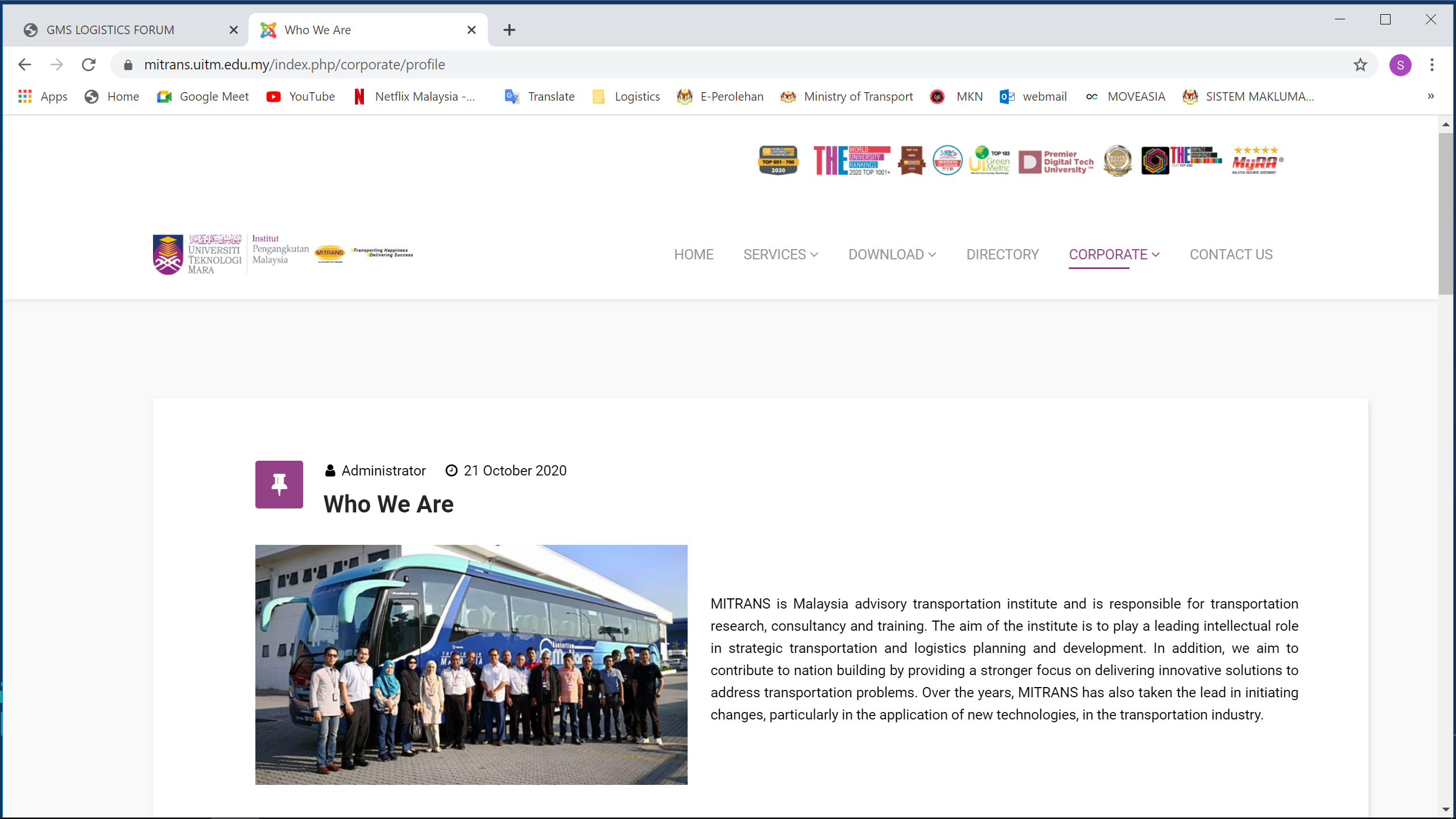Open SISTEM MAKLUMA bookmark

1248,97
